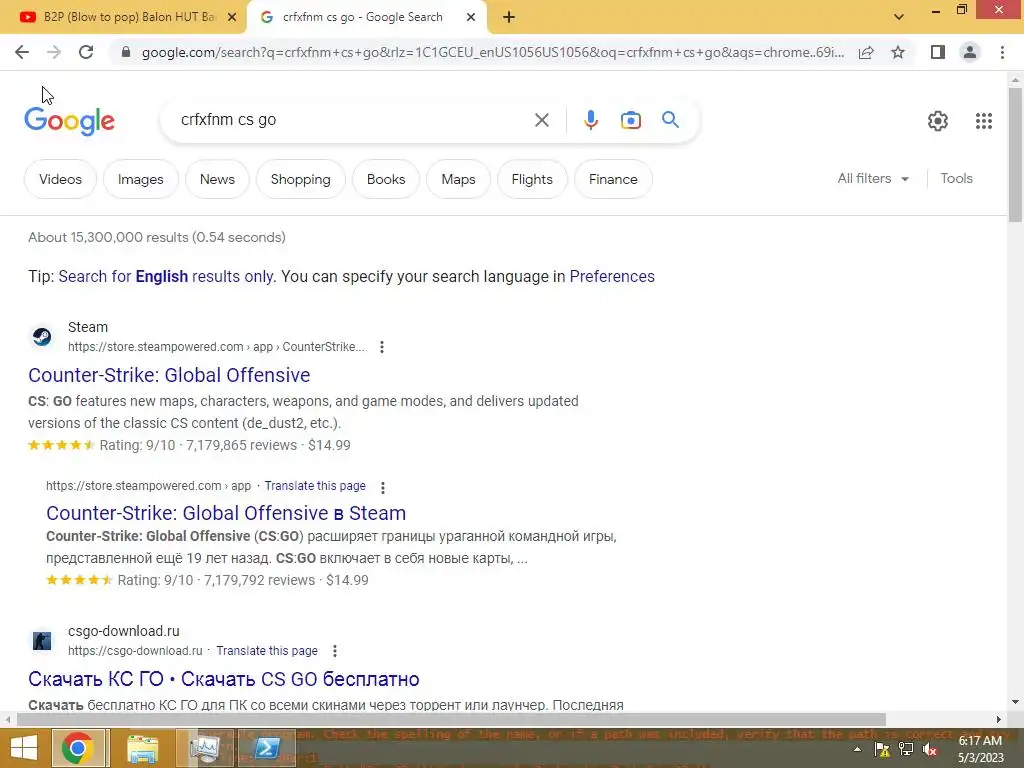Screen dimensions: 1024x768
Task: Open File Explorer from the taskbar
Action: click(142, 748)
